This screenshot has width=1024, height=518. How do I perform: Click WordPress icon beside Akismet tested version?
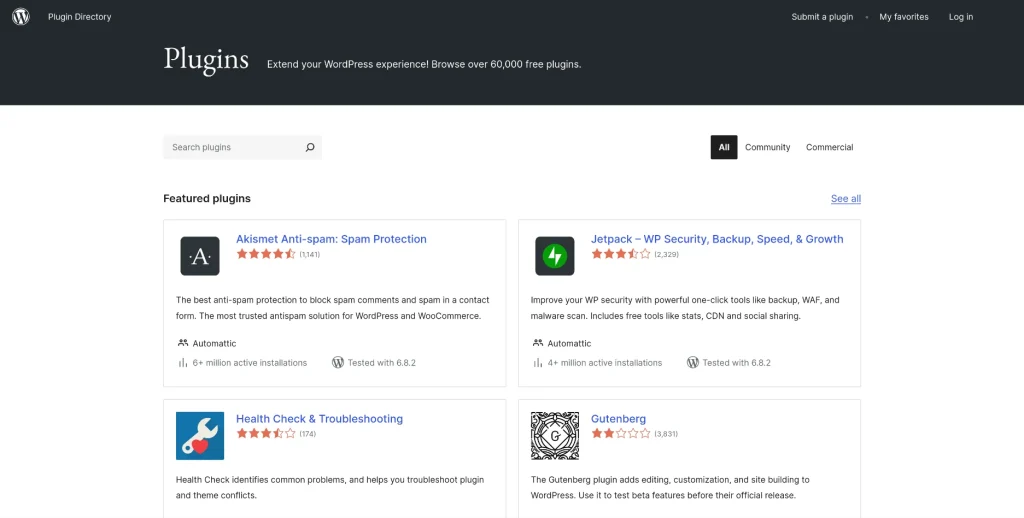click(338, 363)
